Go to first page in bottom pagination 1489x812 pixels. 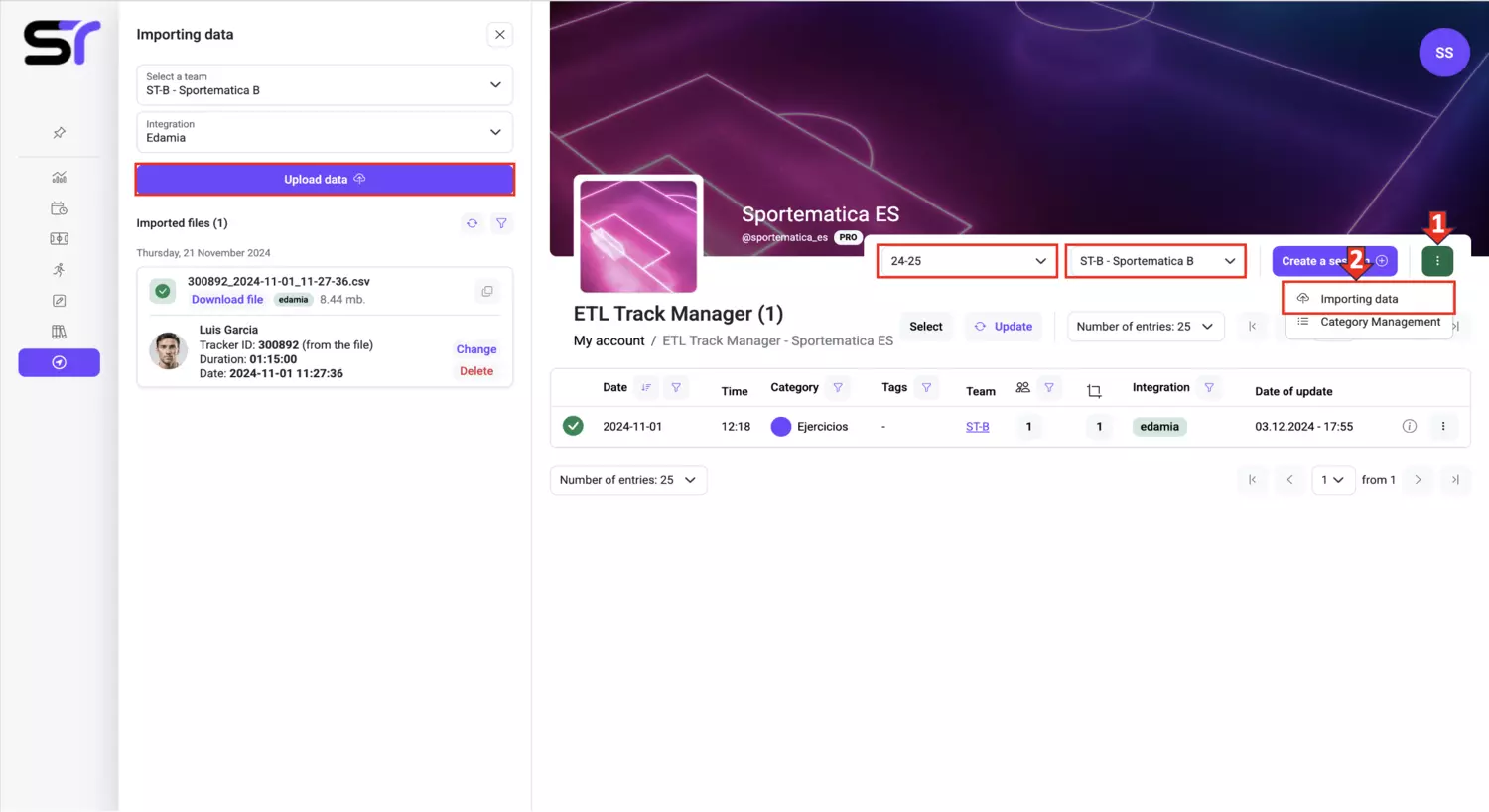(1253, 480)
